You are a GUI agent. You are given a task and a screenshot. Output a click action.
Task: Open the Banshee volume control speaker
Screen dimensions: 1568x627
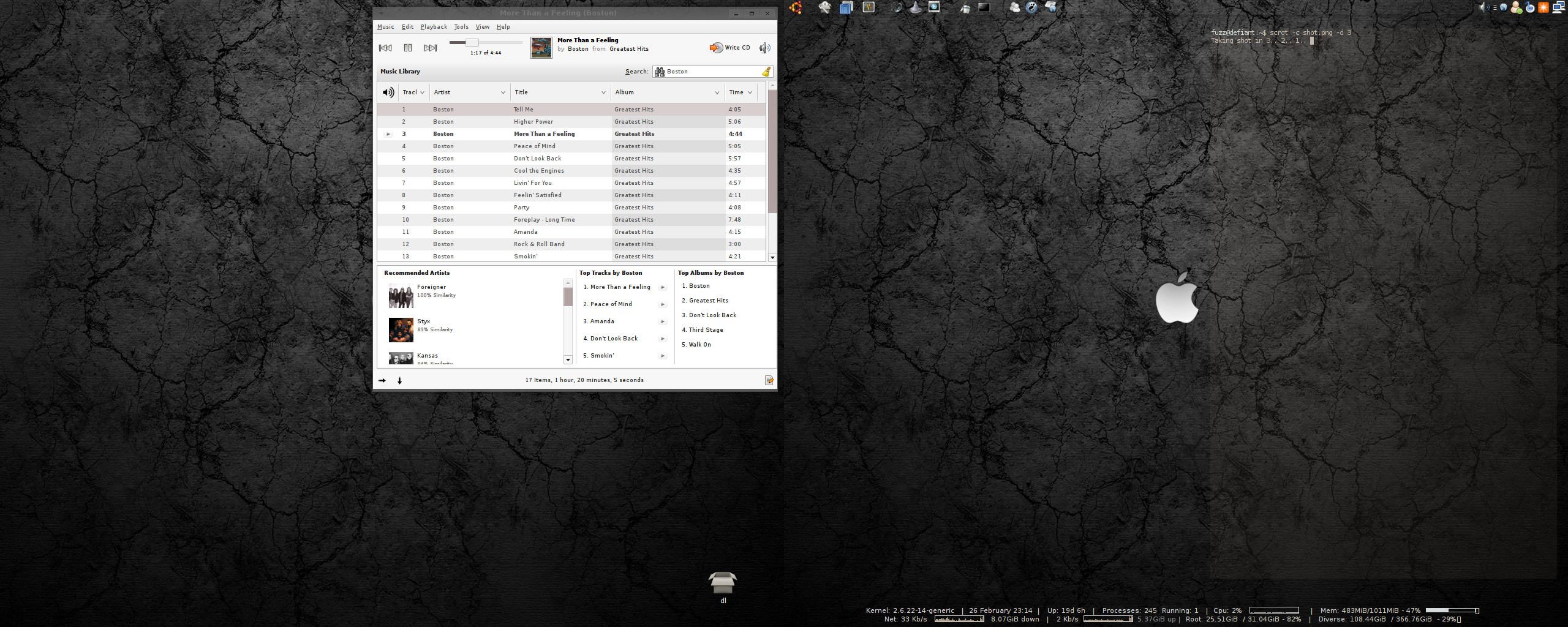[x=764, y=48]
